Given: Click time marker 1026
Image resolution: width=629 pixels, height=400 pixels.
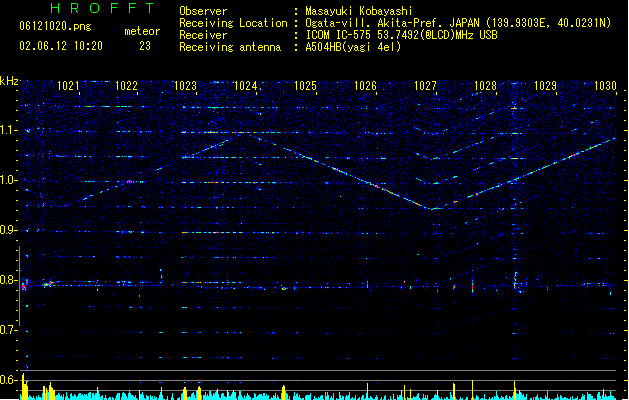Looking at the screenshot, I should tap(365, 86).
